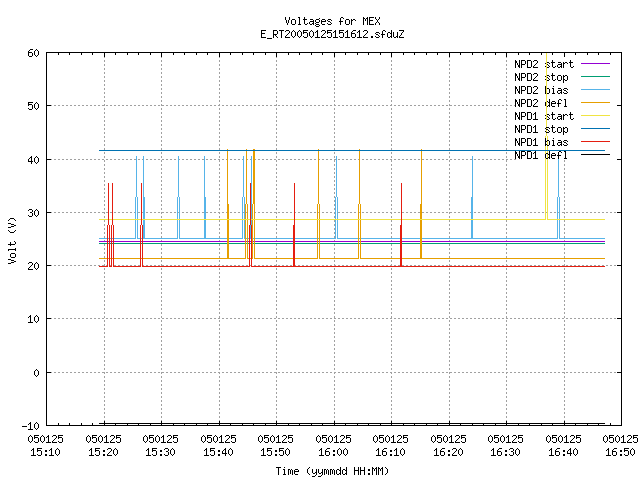Image resolution: width=640 pixels, height=480 pixels.
Task: Click the dark blue NPD1 stop legend line sample
Action: (595, 129)
